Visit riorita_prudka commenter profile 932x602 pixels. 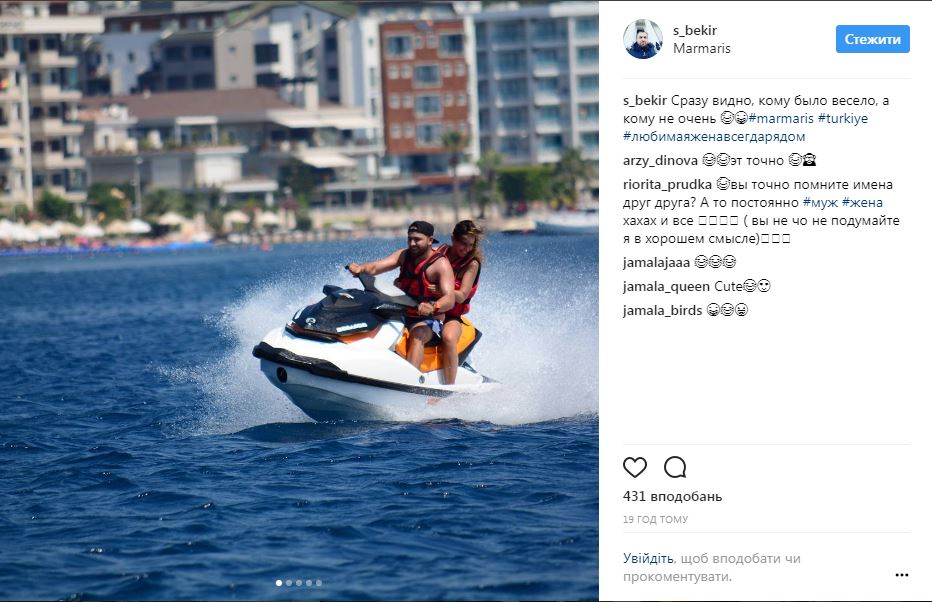coord(667,185)
